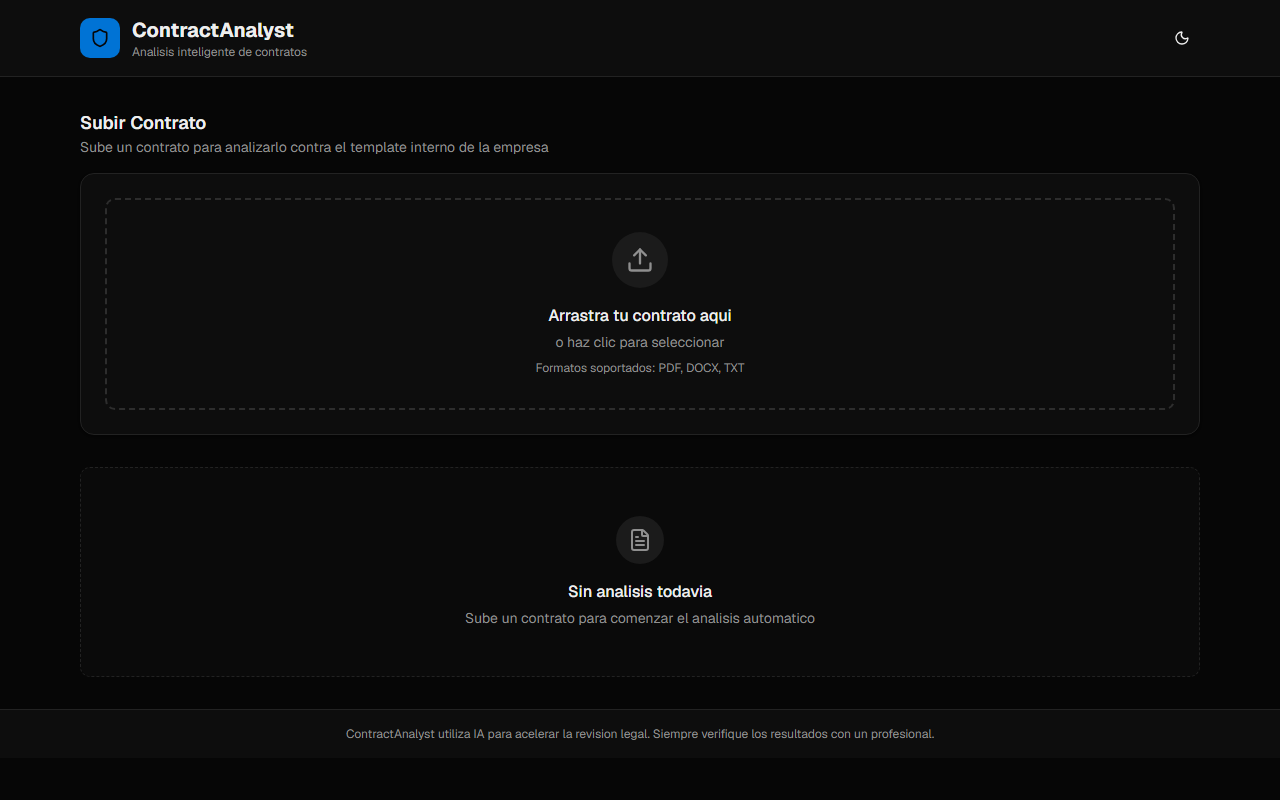Click 'Arrastra tu contrato aqui' text

(640, 315)
